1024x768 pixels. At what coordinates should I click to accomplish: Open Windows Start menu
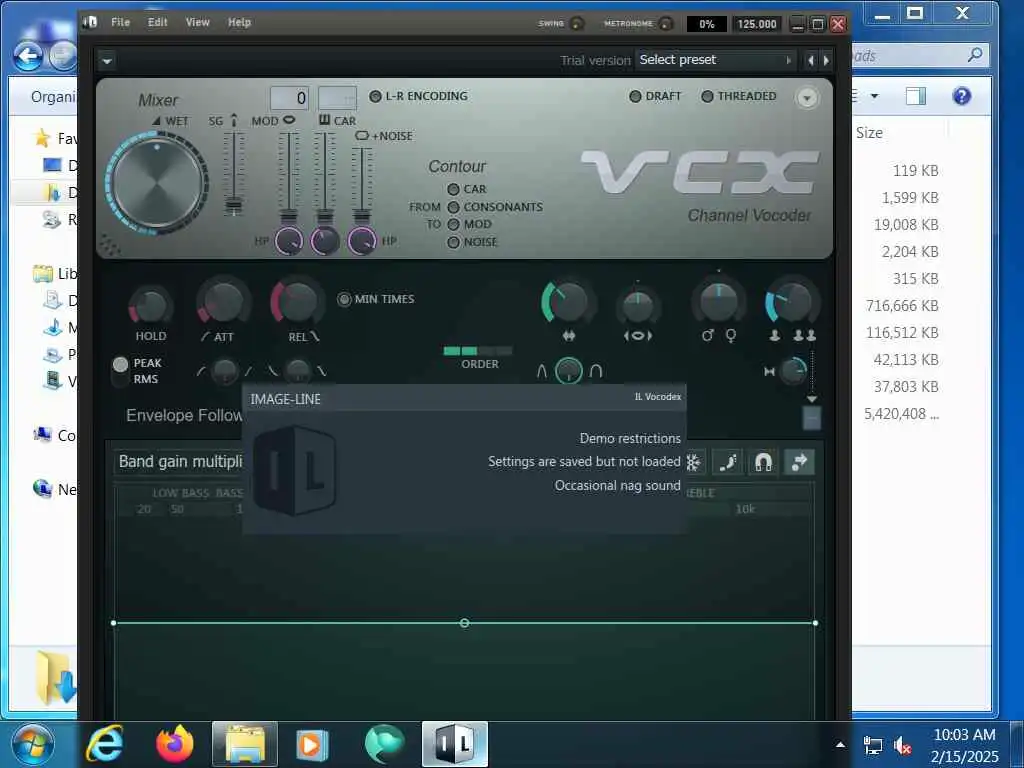tap(33, 744)
